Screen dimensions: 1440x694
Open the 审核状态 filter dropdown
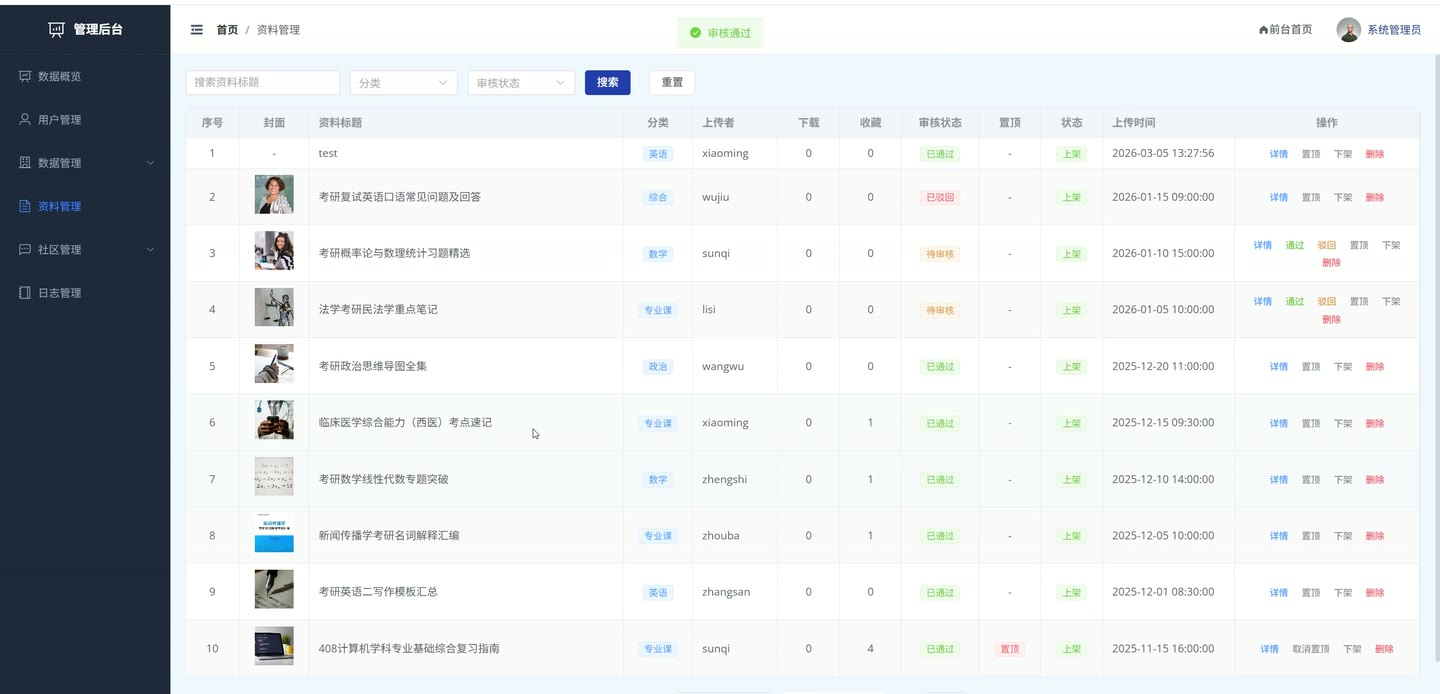click(x=521, y=83)
